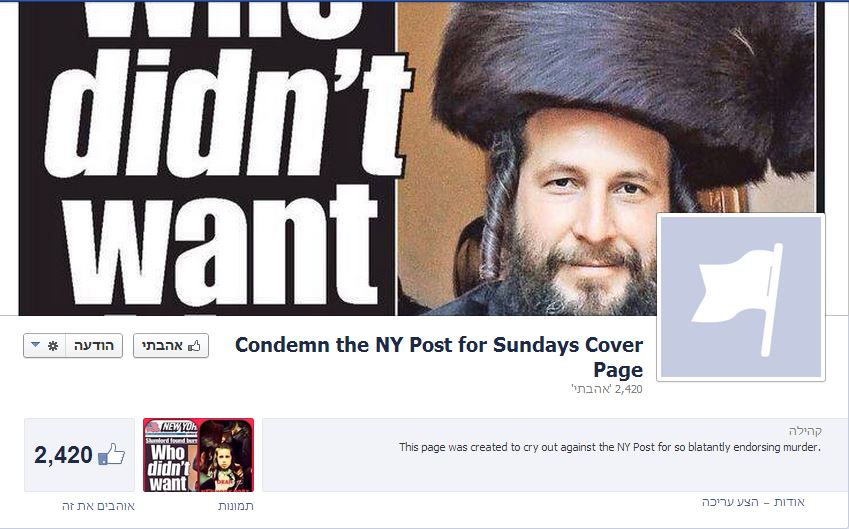Click the large 2,420 likes count
The width and height of the screenshot is (849, 529).
point(63,455)
